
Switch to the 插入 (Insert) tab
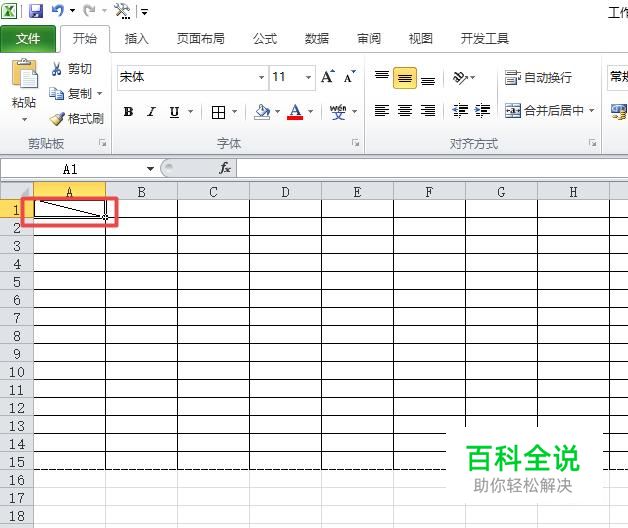point(137,38)
